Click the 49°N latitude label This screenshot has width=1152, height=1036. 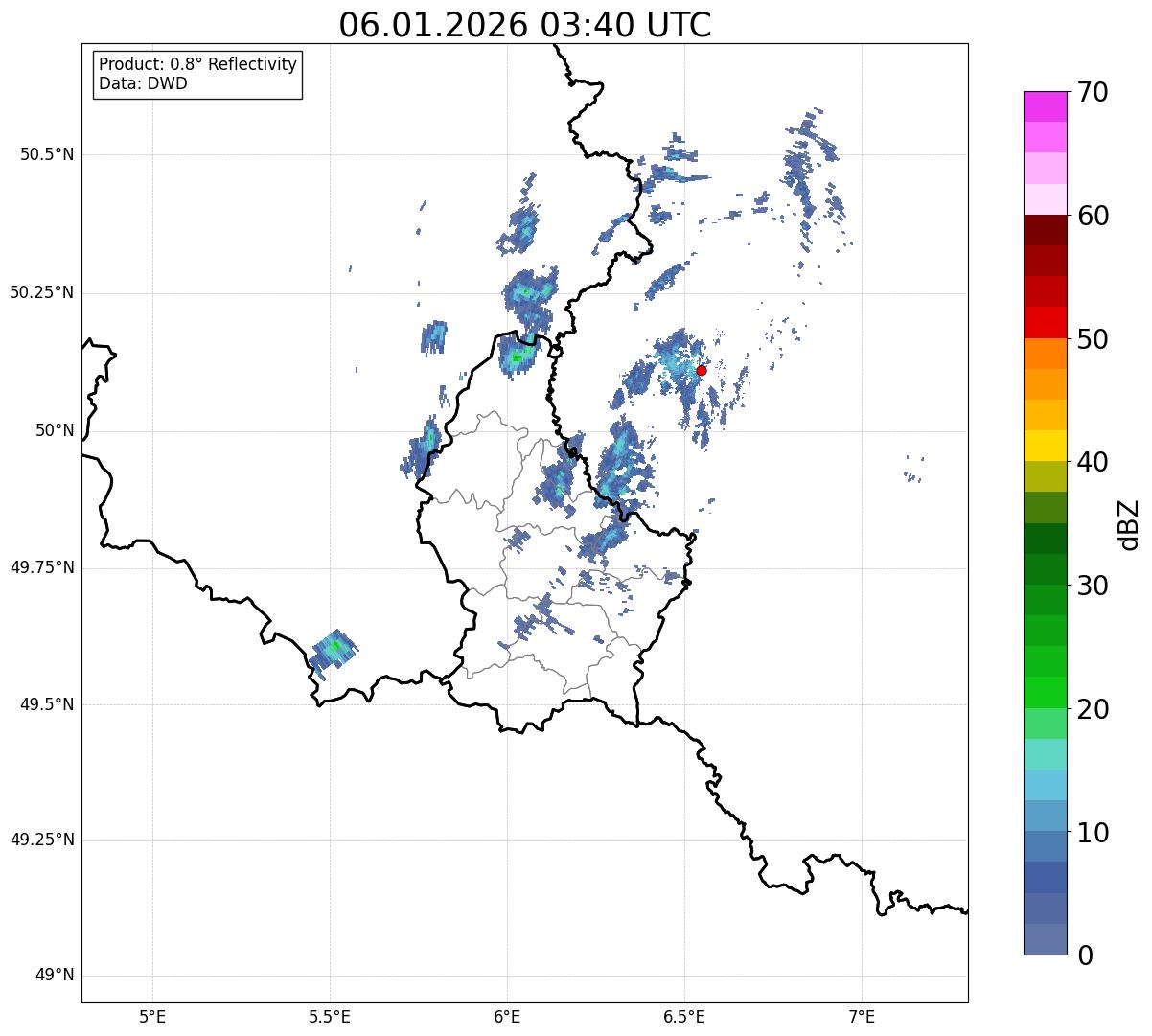pos(55,976)
